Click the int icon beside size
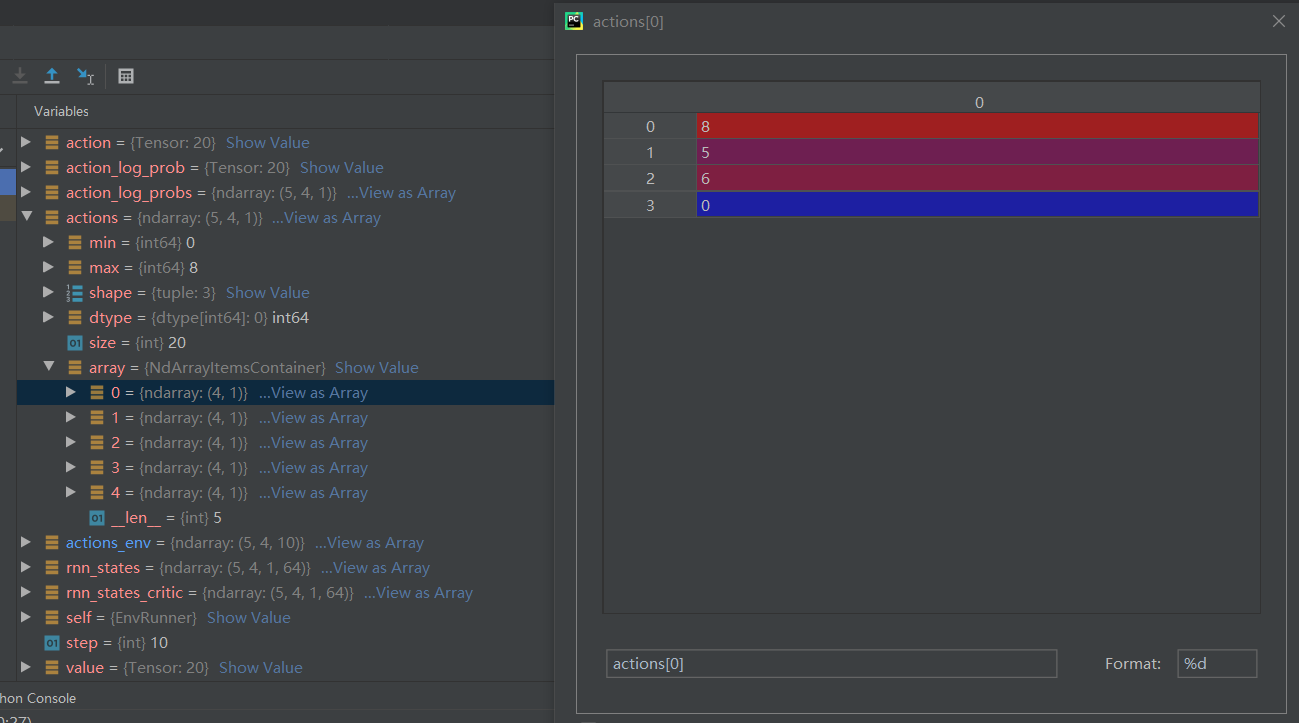Image resolution: width=1299 pixels, height=723 pixels. coord(75,342)
